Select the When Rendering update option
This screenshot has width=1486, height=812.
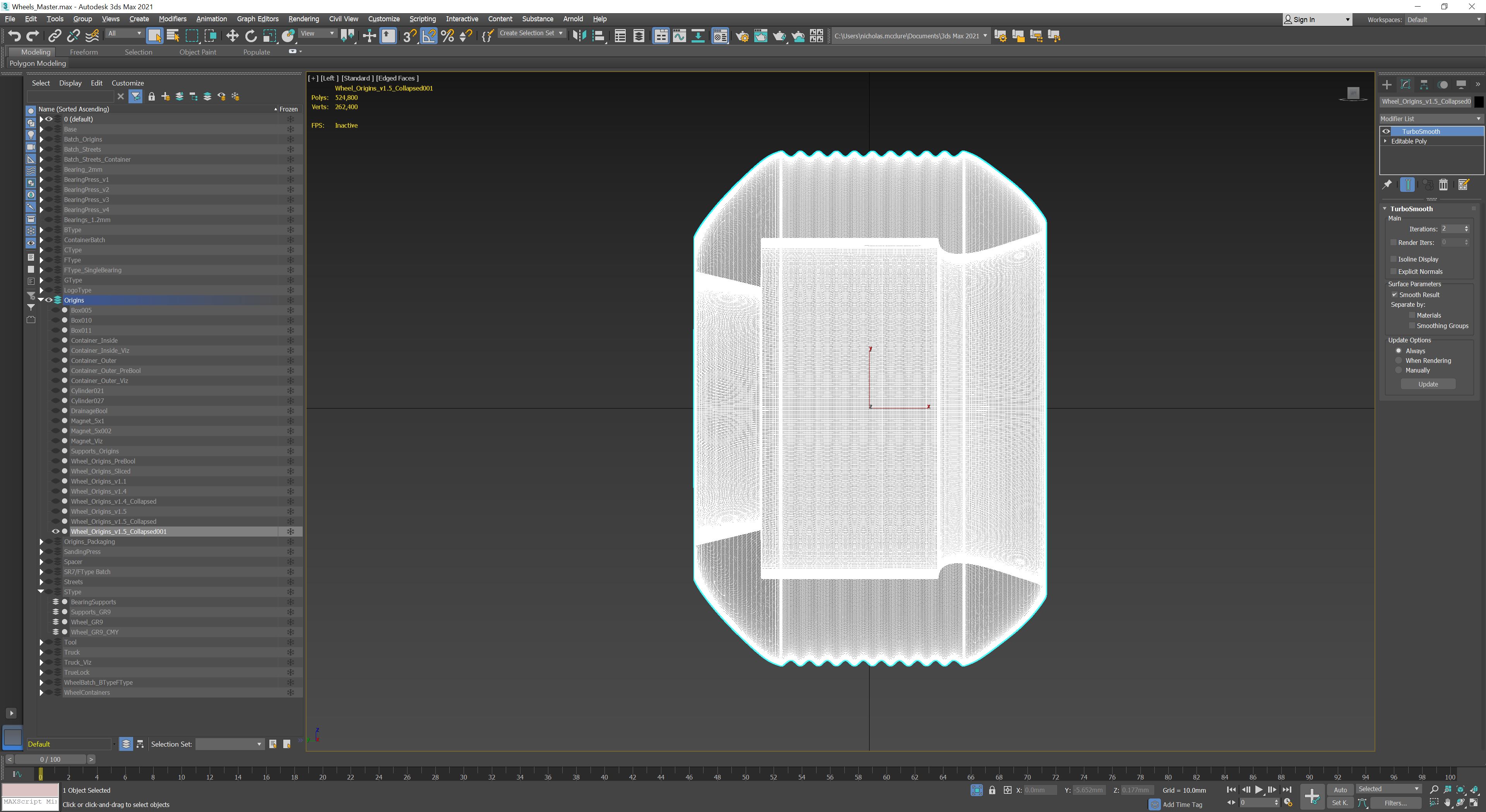point(1398,361)
